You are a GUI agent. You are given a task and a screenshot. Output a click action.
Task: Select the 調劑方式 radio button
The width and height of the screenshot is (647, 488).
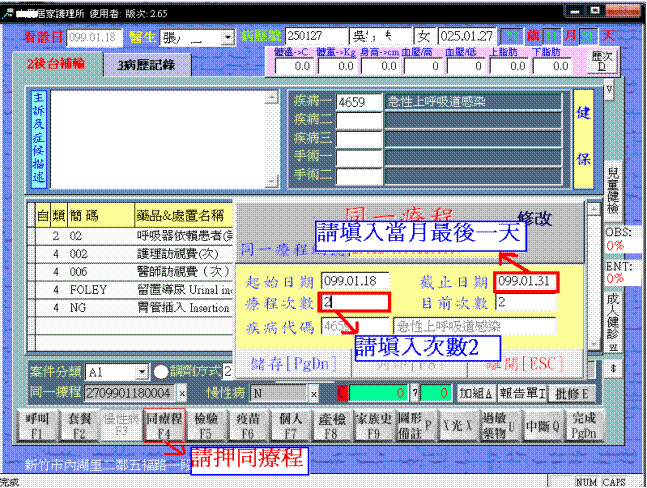coord(161,371)
